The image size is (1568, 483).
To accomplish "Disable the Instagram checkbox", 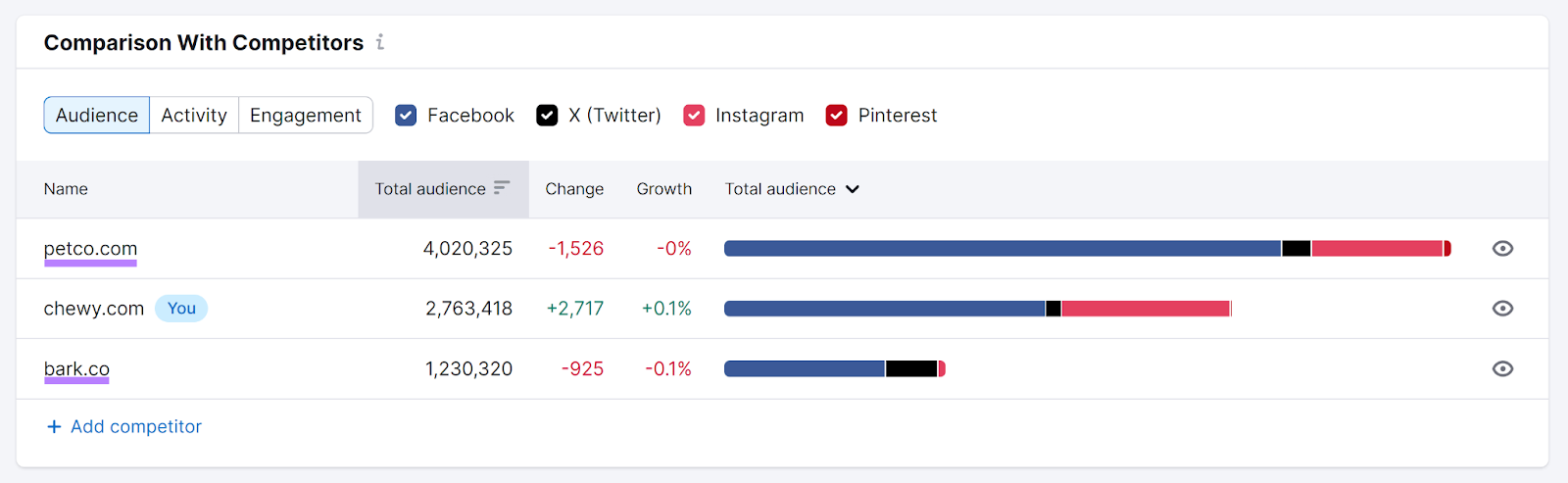I will click(694, 116).
